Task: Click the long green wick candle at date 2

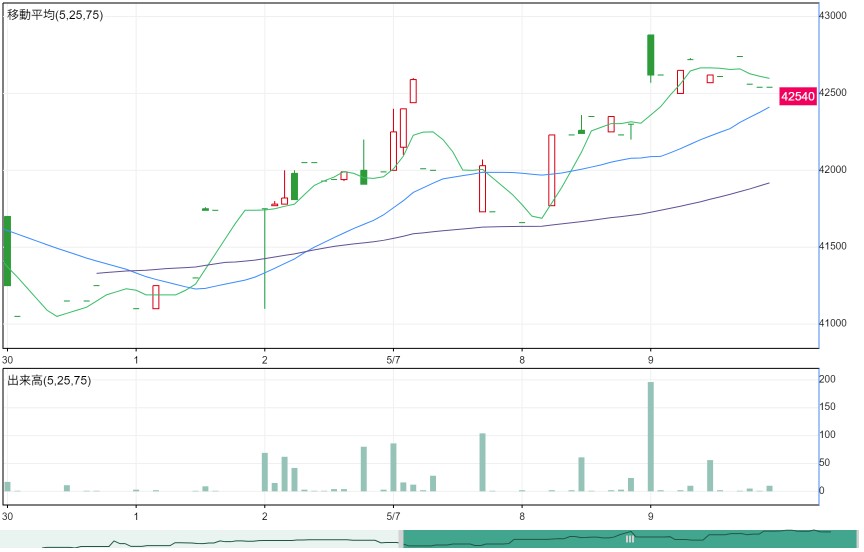Action: [265, 258]
